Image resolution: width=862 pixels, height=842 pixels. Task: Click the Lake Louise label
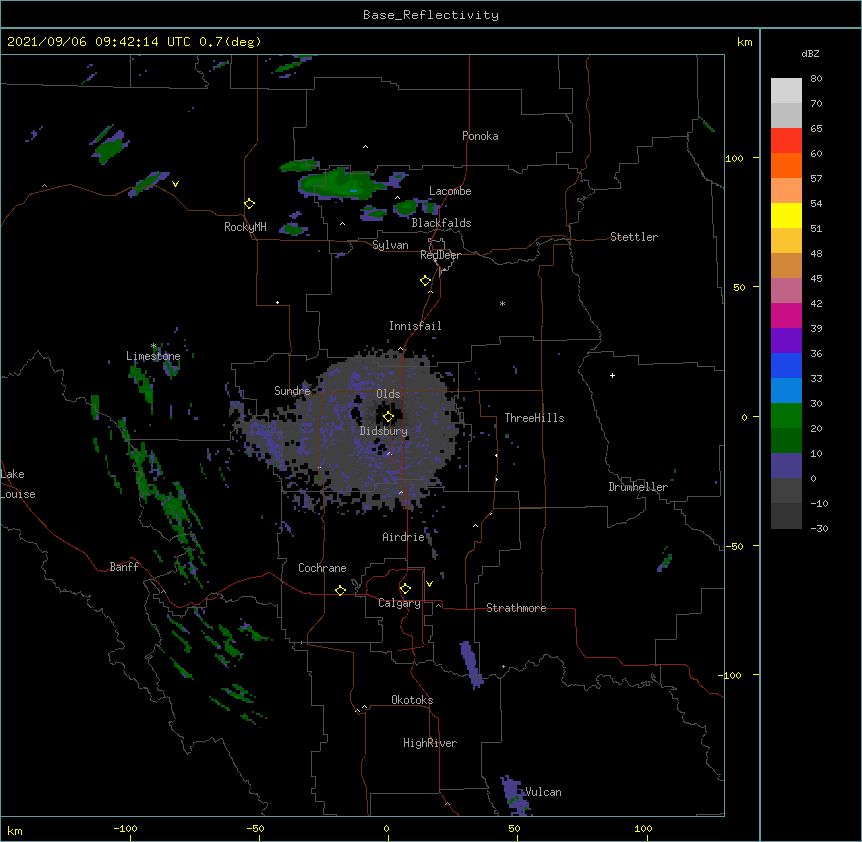18,484
